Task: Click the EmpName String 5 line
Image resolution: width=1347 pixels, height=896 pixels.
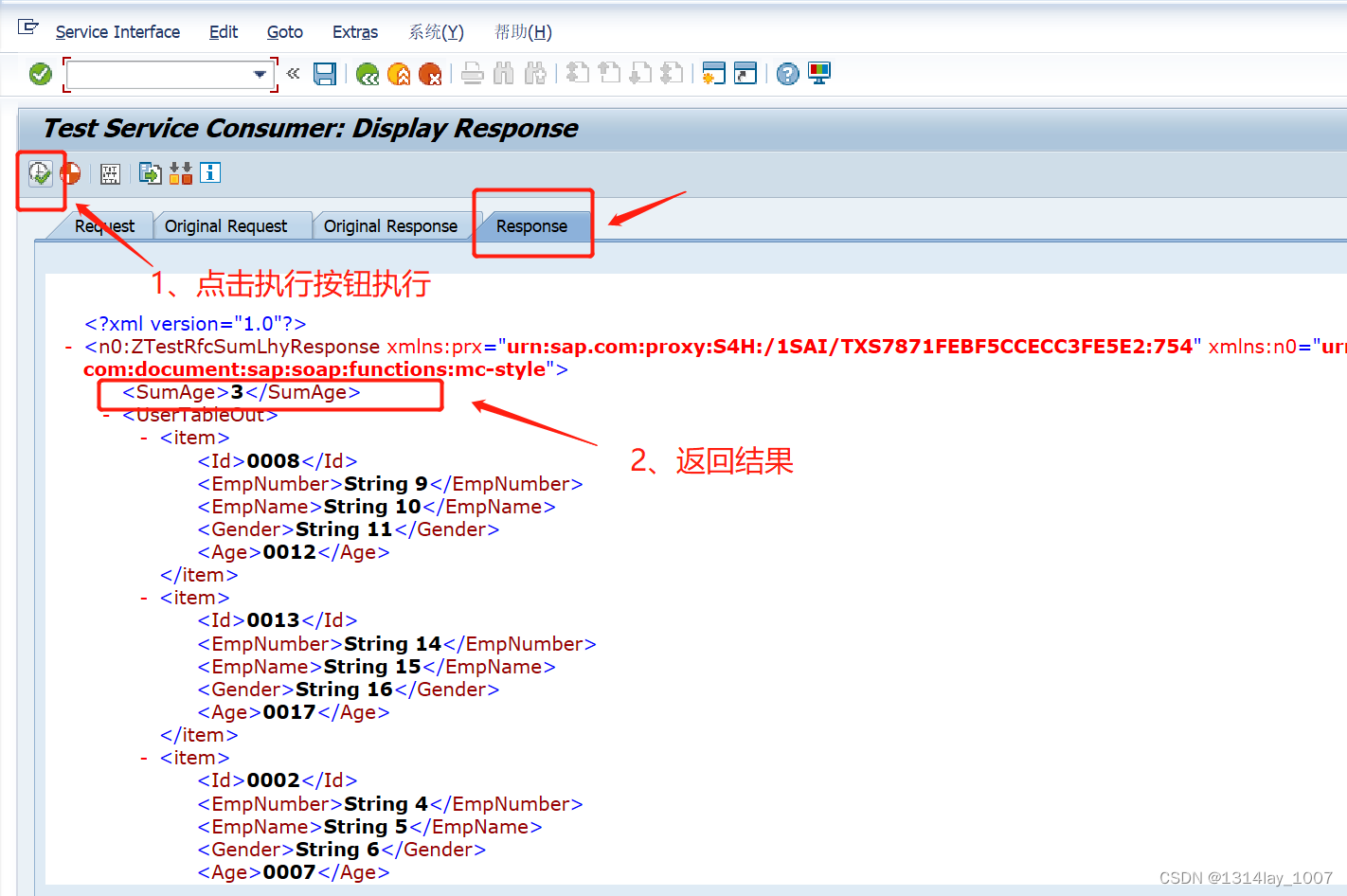Action: pyautogui.click(x=370, y=827)
